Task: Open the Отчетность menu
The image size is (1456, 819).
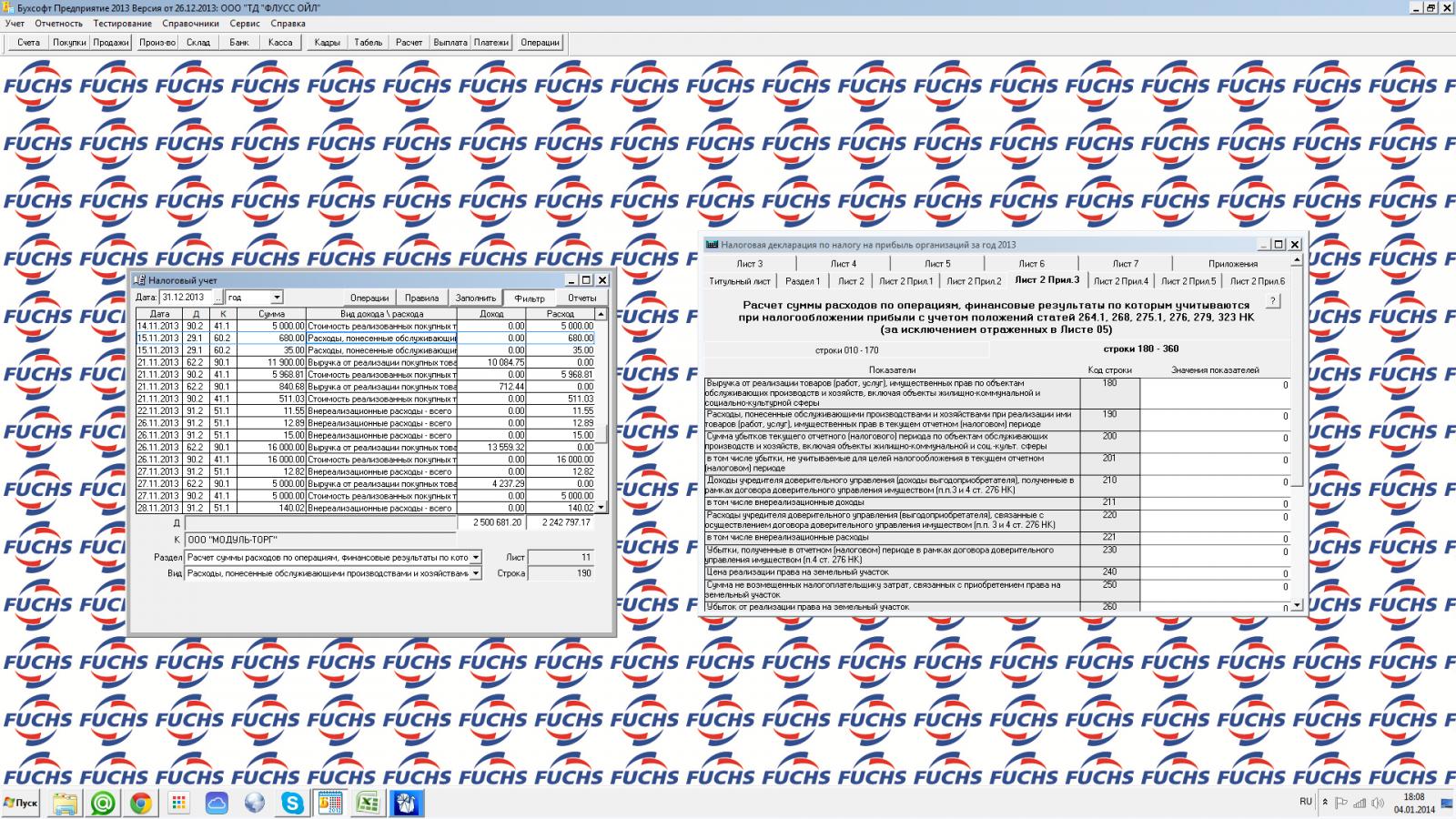Action: click(x=58, y=23)
